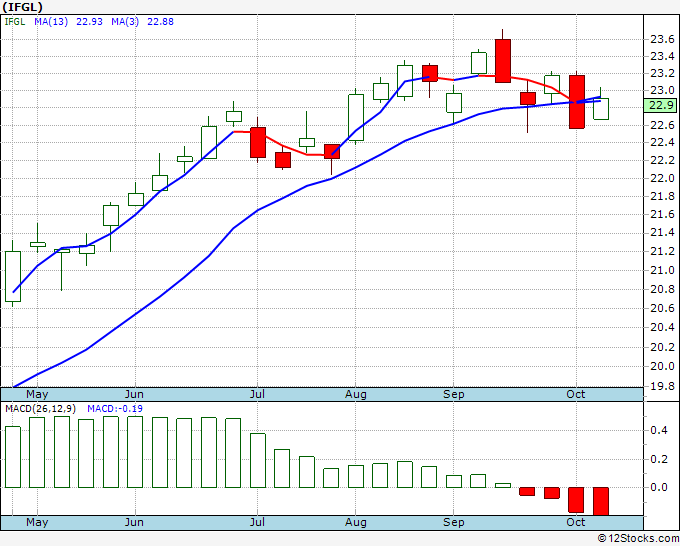680x546 pixels.
Task: Click the 12Stocks.com copyright text
Action: coord(638,539)
